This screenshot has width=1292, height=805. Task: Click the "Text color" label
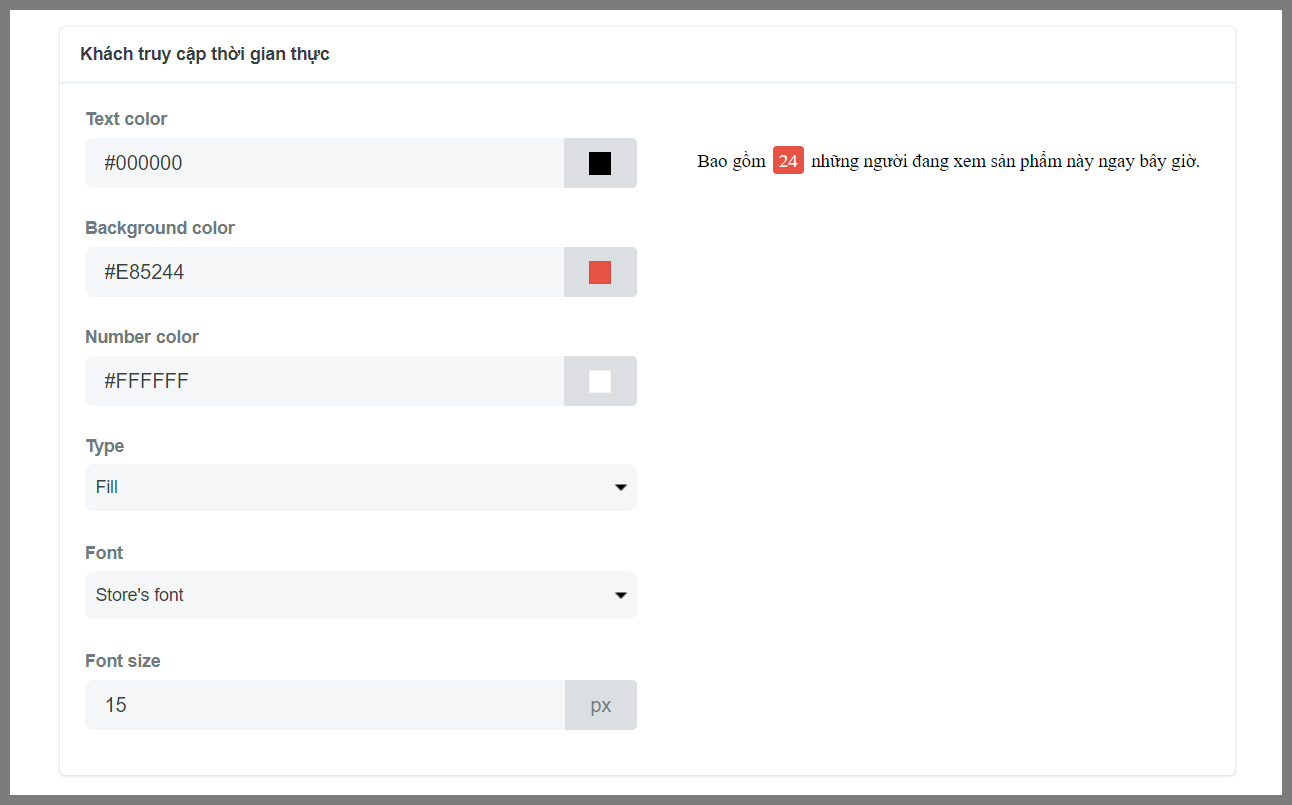[126, 119]
